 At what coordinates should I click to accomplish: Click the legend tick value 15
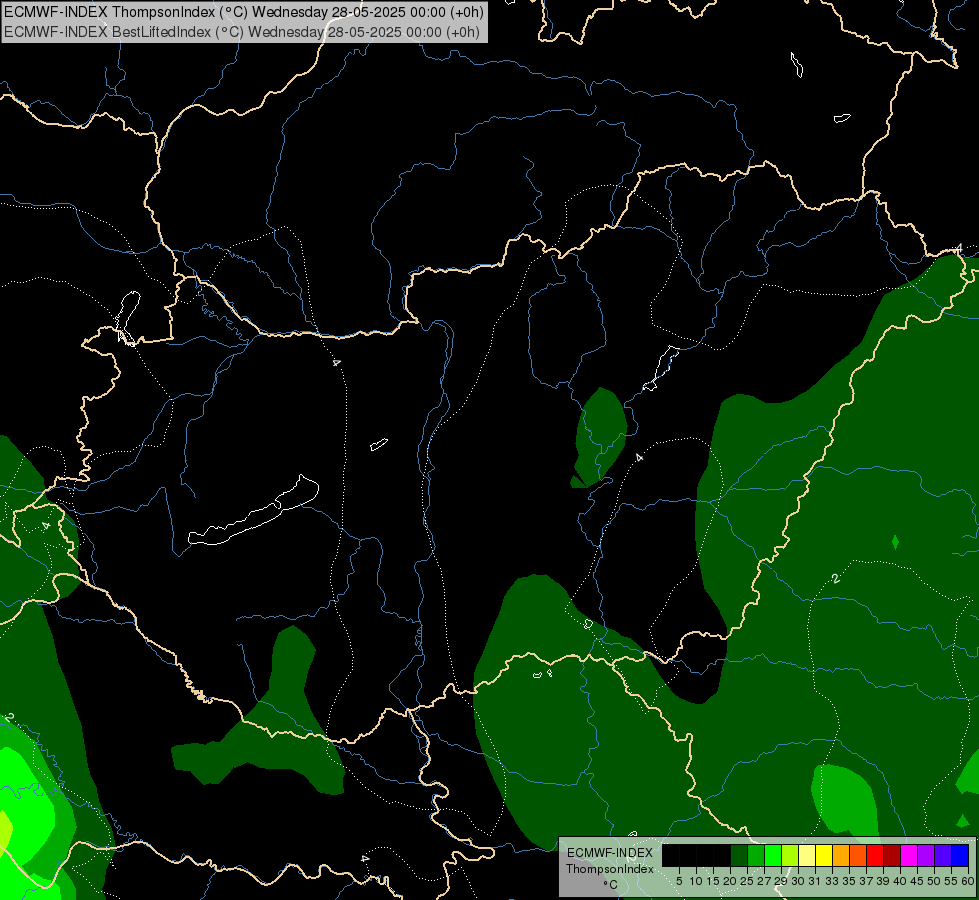pyautogui.click(x=713, y=881)
